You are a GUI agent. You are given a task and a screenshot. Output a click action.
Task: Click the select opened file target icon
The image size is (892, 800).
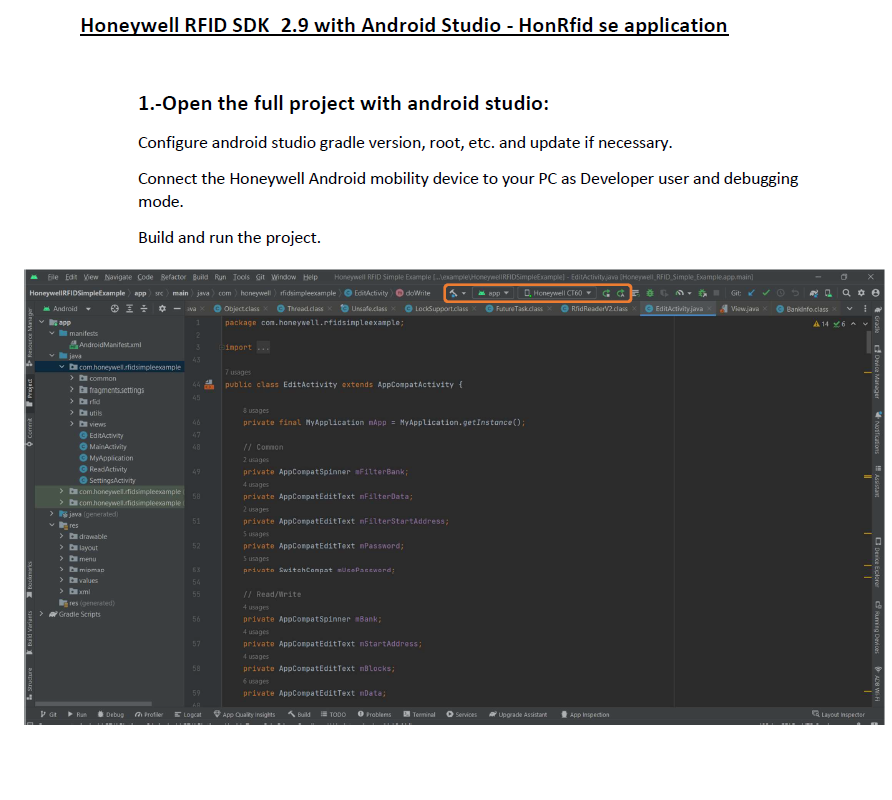coord(115,309)
